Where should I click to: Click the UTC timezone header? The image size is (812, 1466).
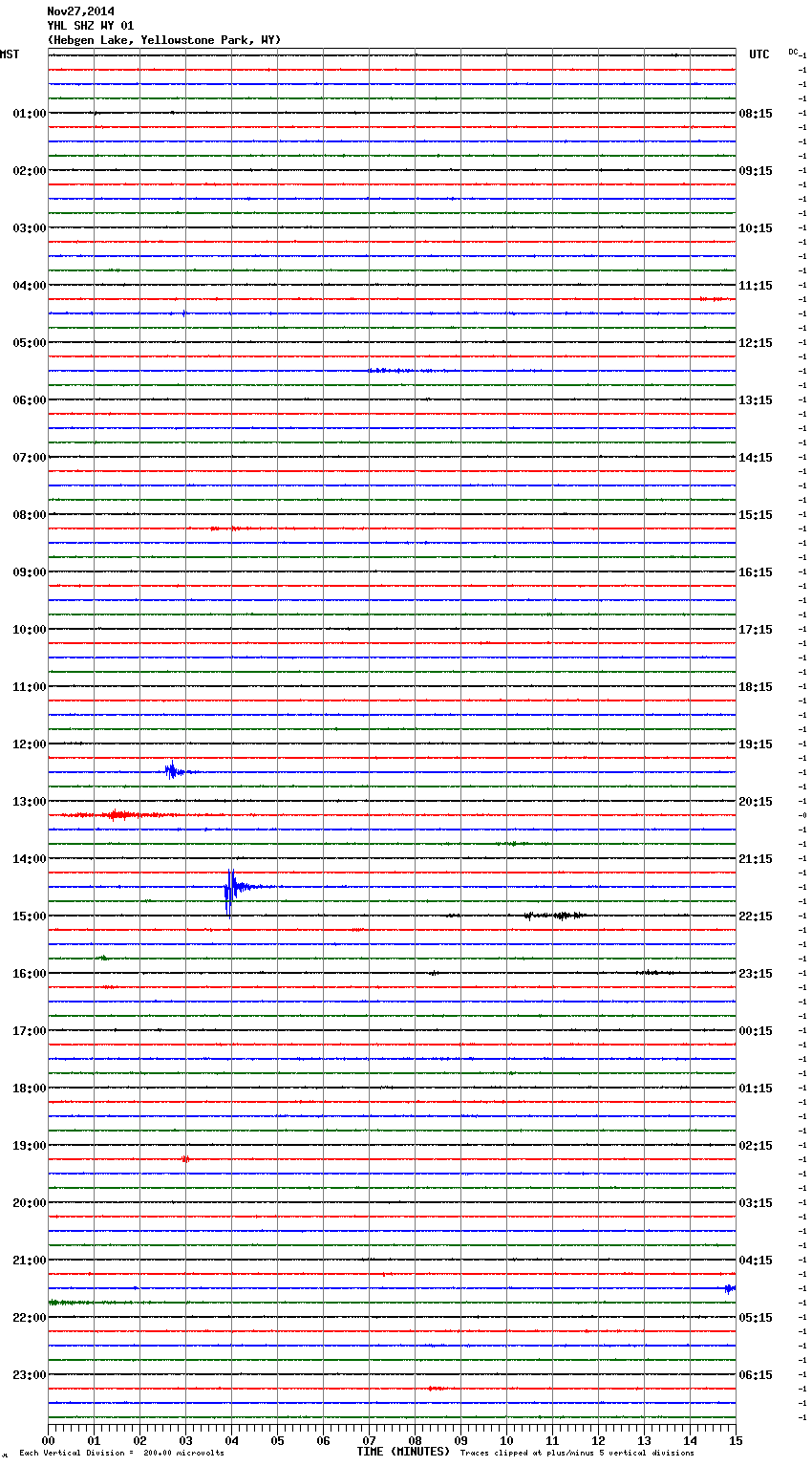[x=759, y=54]
